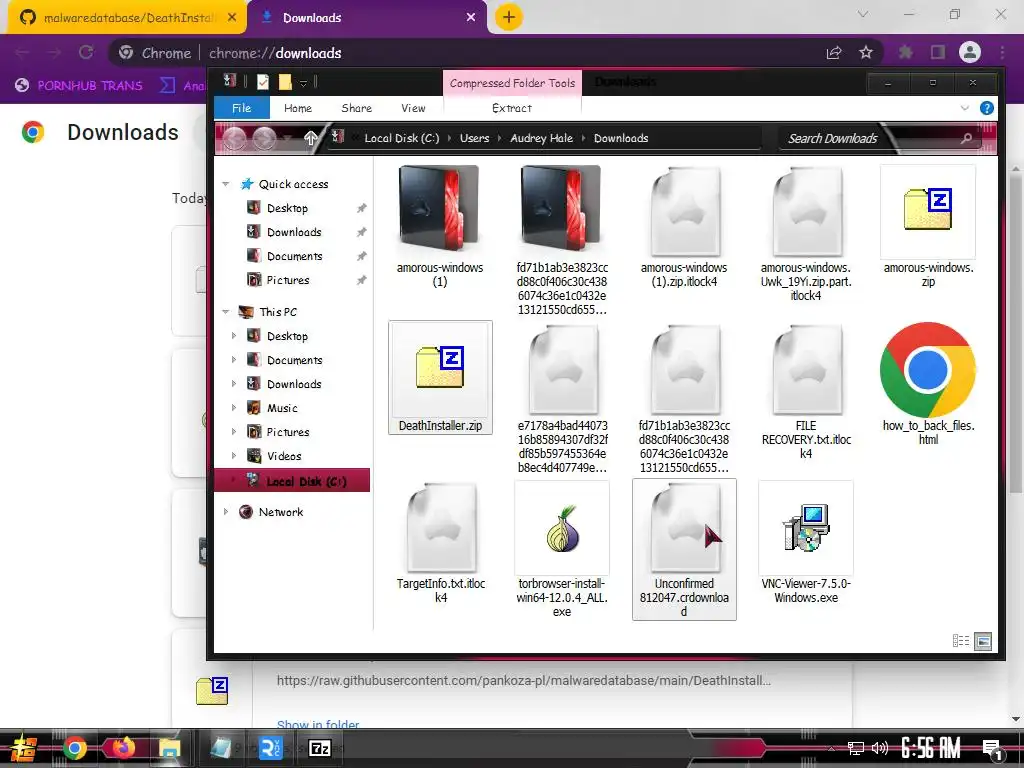The height and width of the screenshot is (768, 1024).
Task: Open Chrome extensions puzzle icon
Action: coord(905,52)
